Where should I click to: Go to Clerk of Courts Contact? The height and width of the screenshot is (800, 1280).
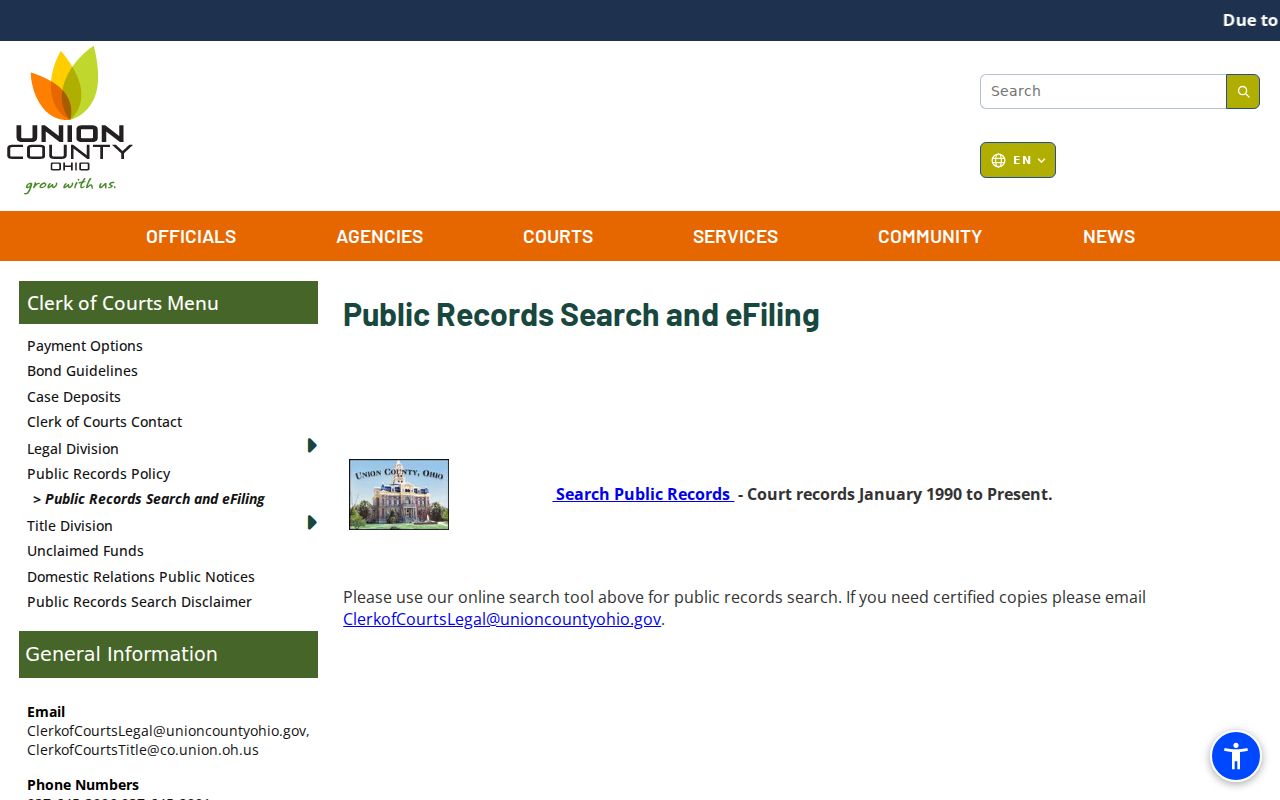[x=105, y=422]
